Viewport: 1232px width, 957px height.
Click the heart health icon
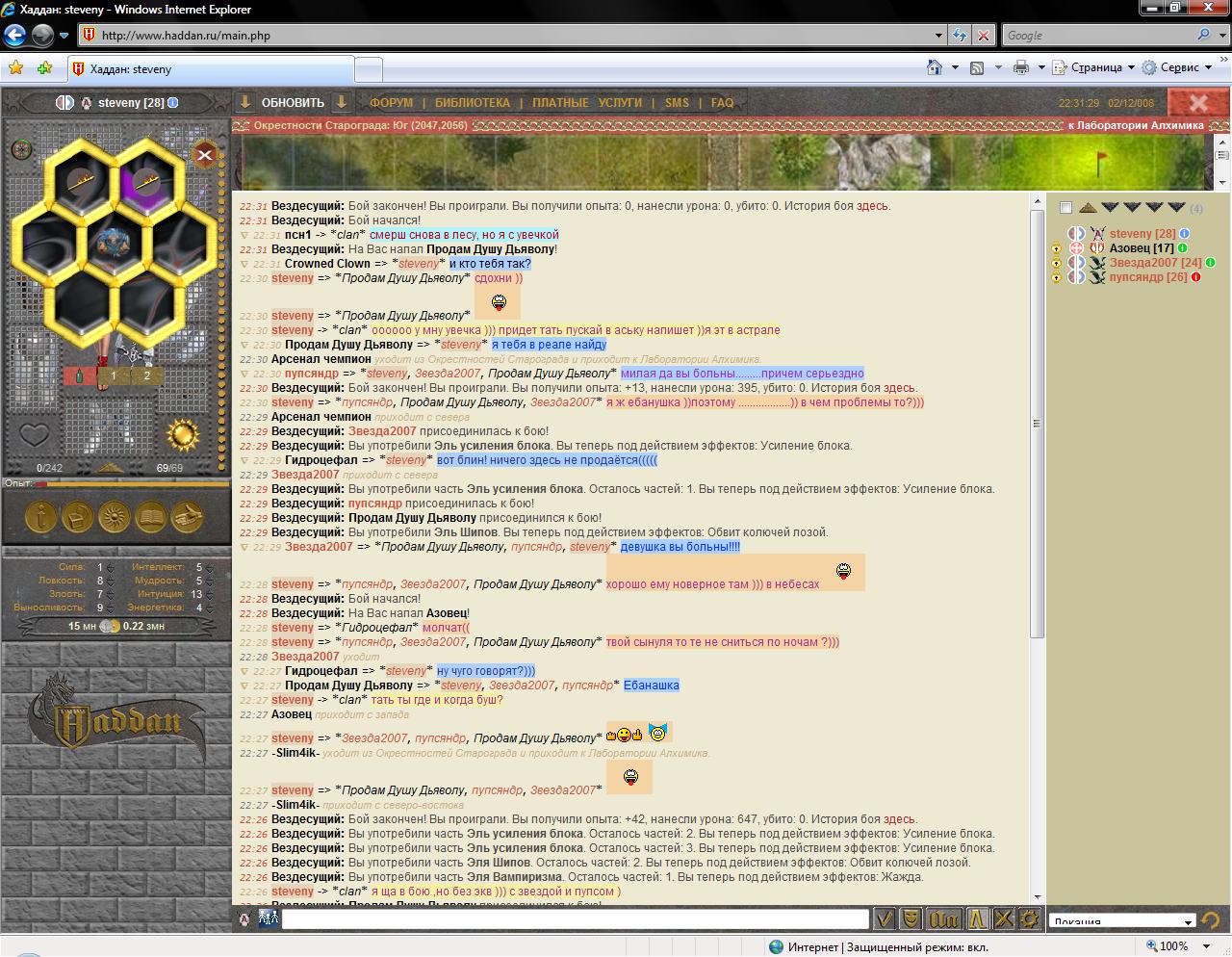(34, 434)
